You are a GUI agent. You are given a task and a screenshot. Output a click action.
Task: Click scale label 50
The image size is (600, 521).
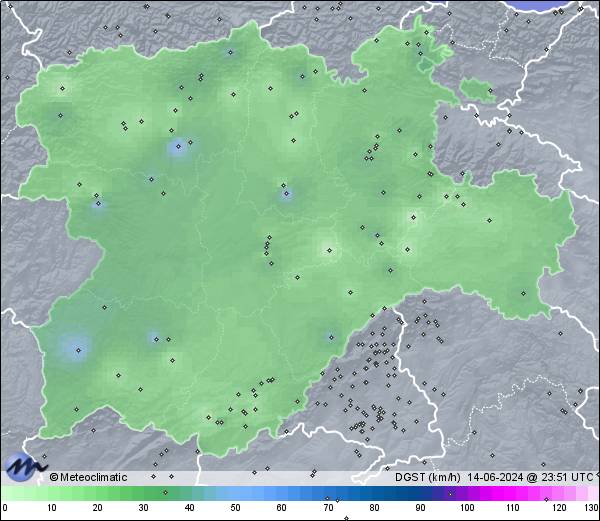(x=235, y=508)
